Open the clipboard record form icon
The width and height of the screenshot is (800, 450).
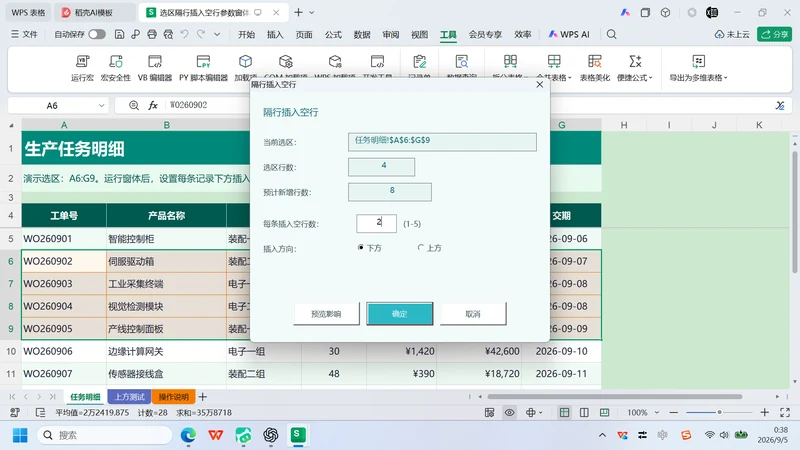(419, 62)
